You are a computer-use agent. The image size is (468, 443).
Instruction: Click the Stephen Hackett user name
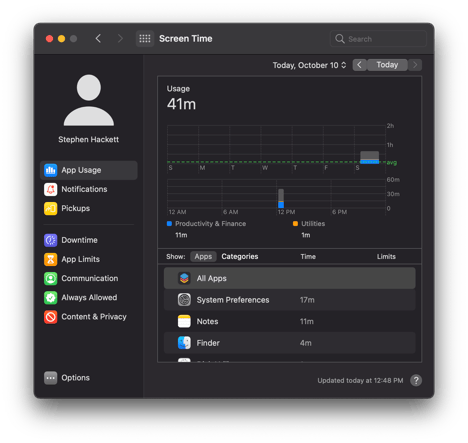click(89, 140)
